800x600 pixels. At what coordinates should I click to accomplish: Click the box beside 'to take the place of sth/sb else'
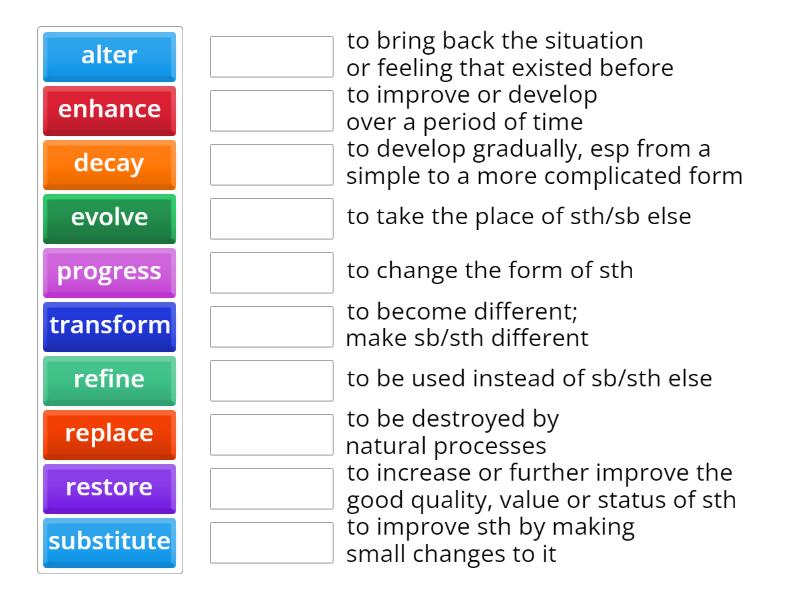click(271, 218)
